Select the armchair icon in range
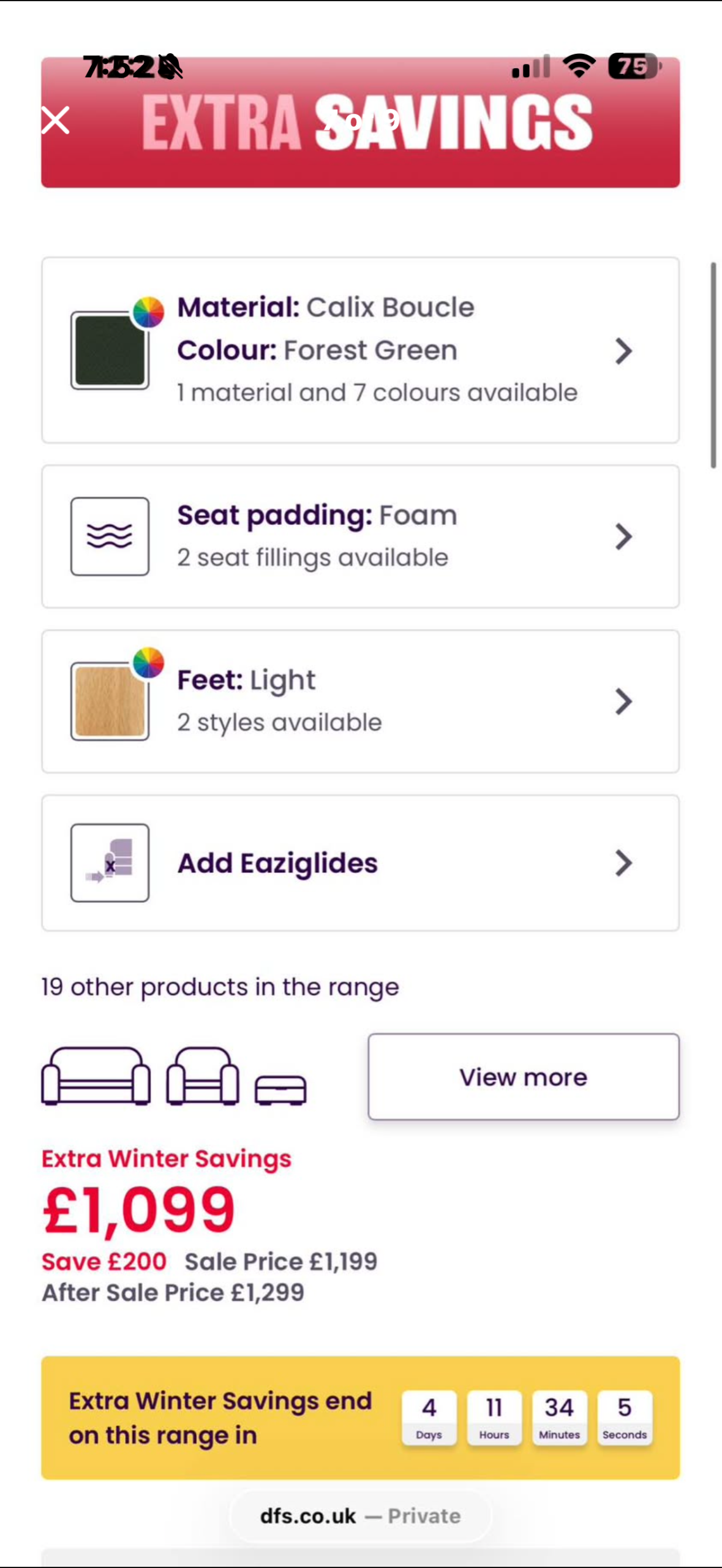Image resolution: width=722 pixels, height=1568 pixels. [x=202, y=1076]
